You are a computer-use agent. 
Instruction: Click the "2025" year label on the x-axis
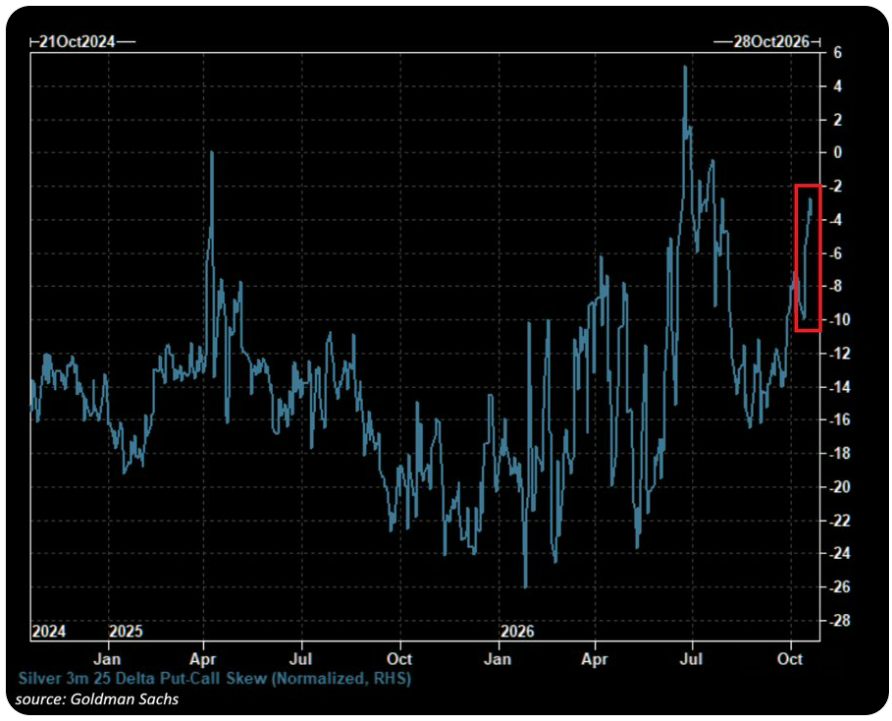click(126, 631)
